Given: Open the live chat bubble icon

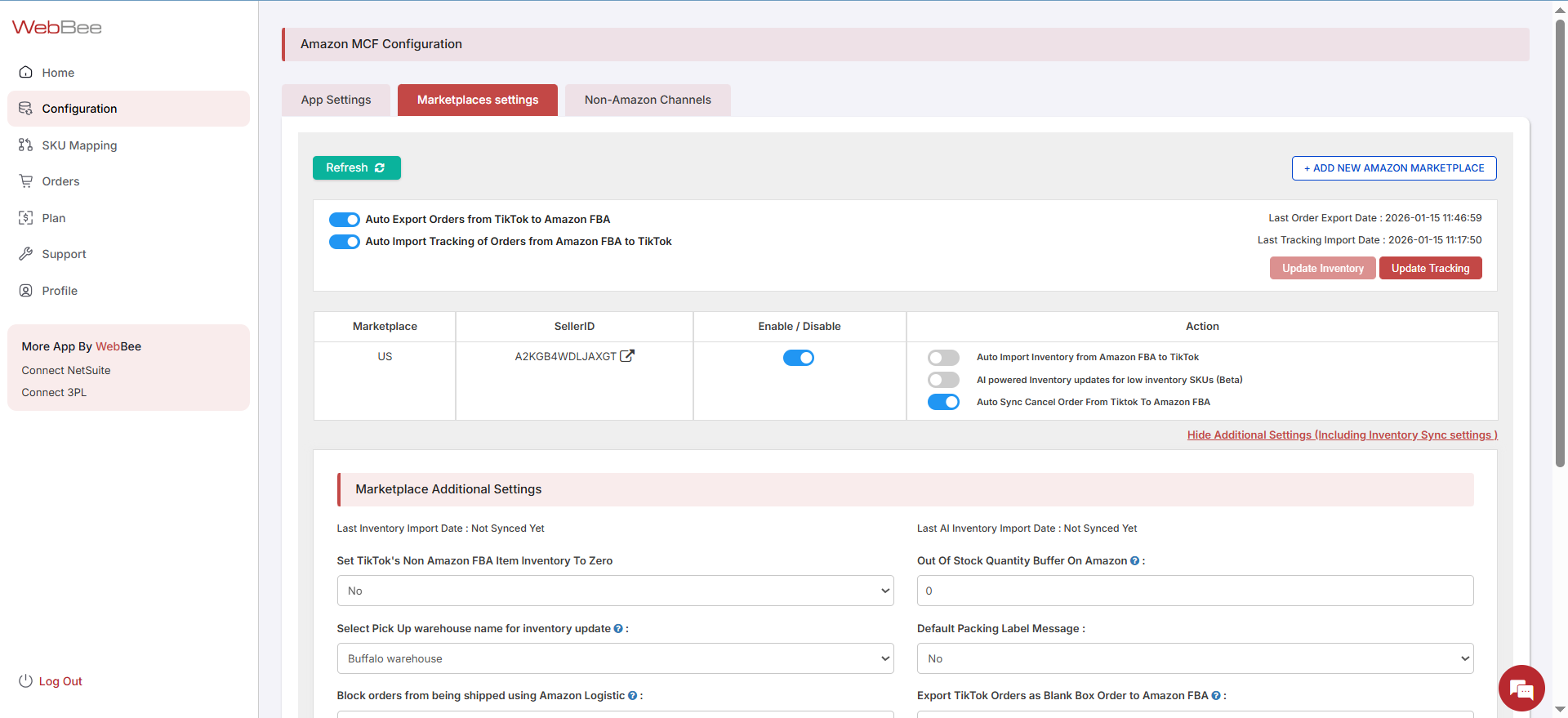Looking at the screenshot, I should point(1521,689).
